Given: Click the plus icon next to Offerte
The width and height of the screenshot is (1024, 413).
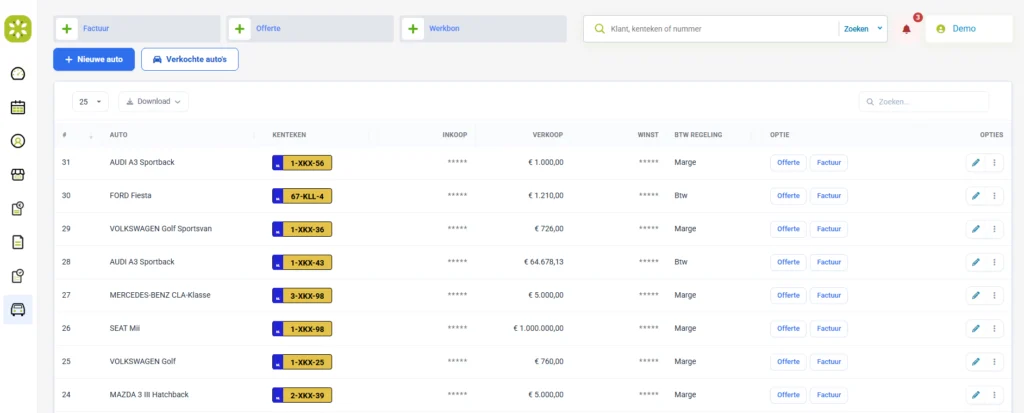Looking at the screenshot, I should (x=240, y=29).
